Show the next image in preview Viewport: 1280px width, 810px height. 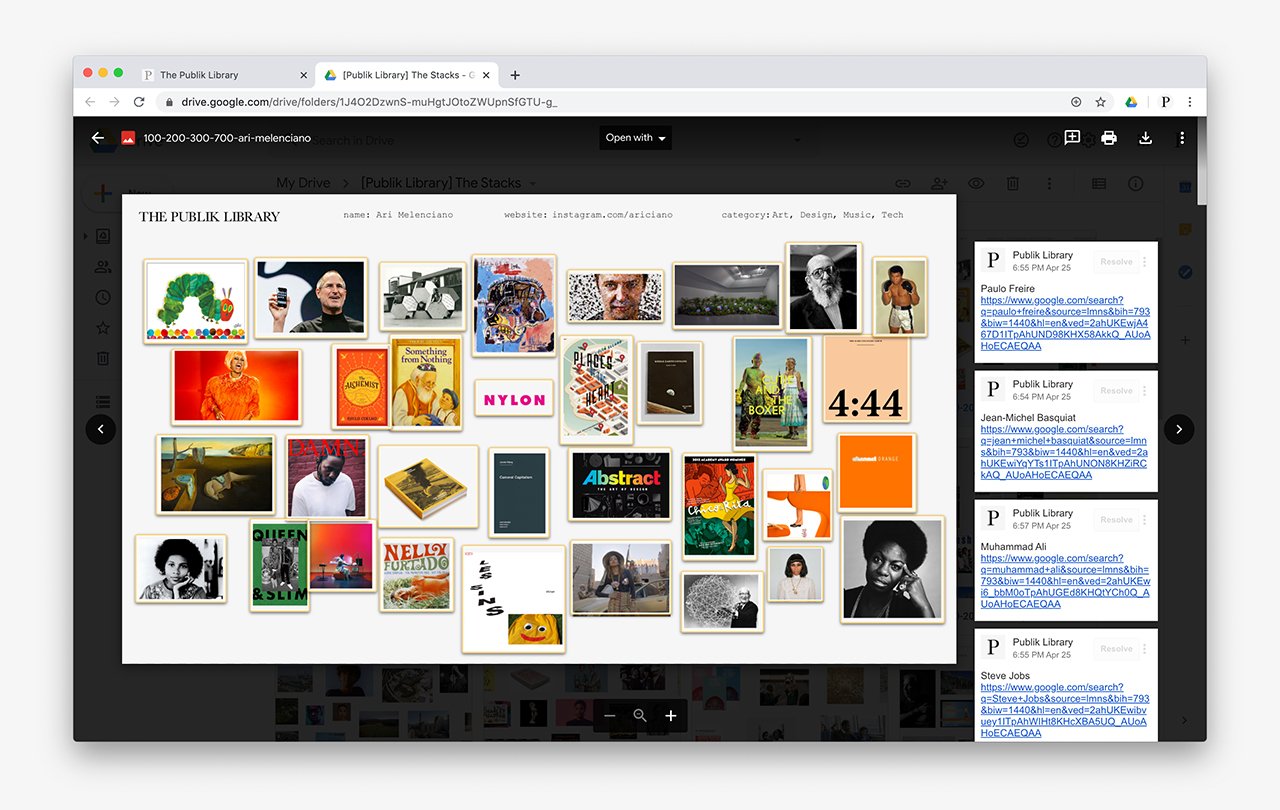pyautogui.click(x=1179, y=429)
